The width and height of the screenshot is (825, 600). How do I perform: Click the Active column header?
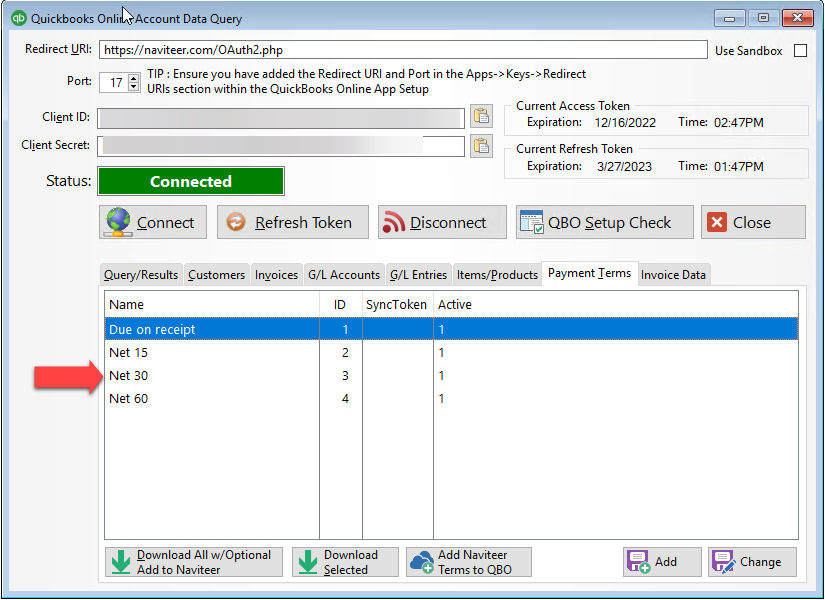616,304
